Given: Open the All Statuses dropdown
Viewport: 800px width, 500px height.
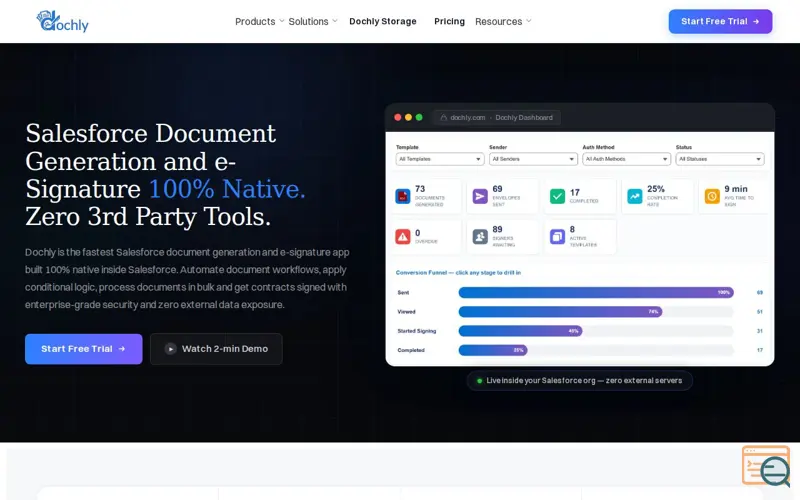Looking at the screenshot, I should (x=720, y=159).
